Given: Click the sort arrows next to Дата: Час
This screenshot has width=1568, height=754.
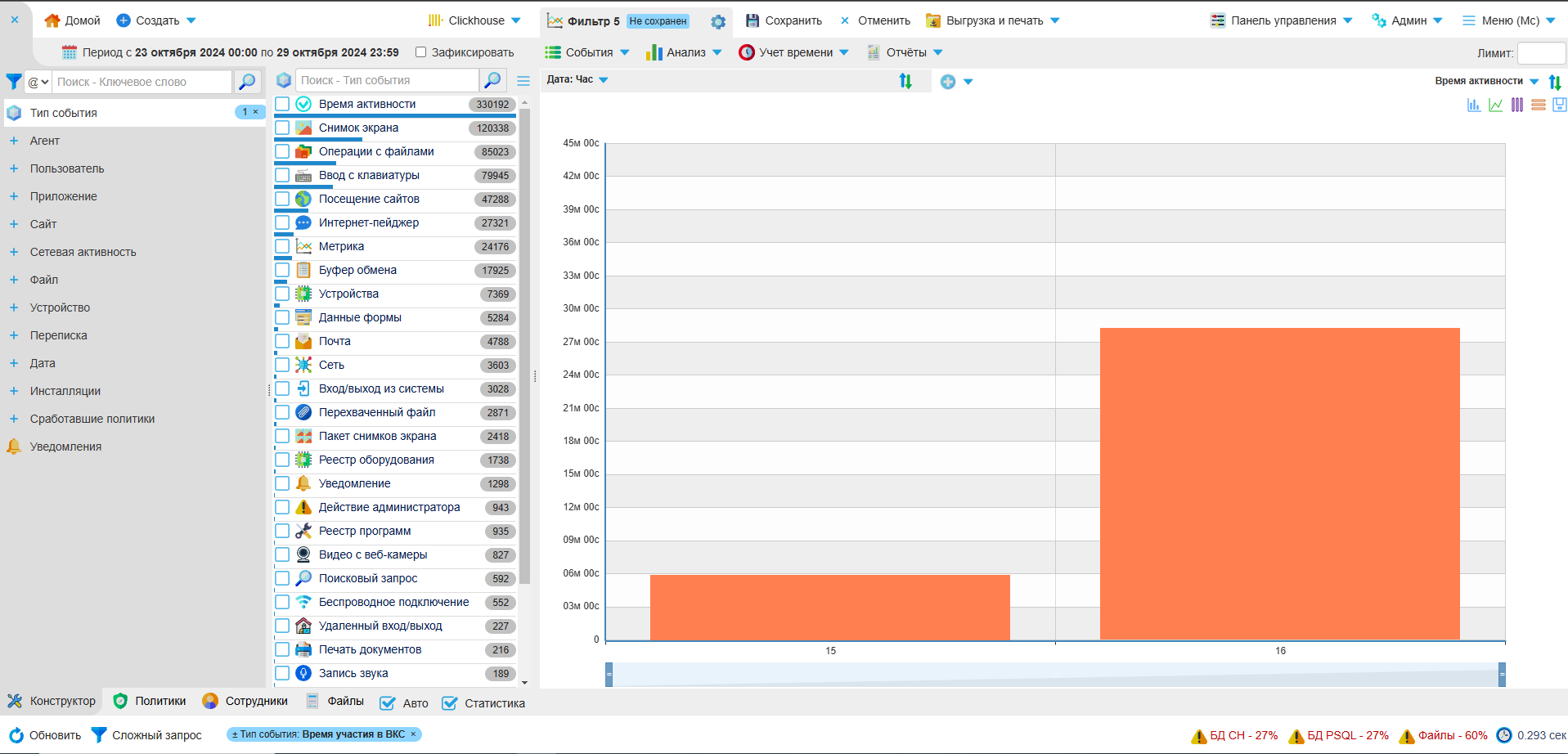Looking at the screenshot, I should 905,81.
